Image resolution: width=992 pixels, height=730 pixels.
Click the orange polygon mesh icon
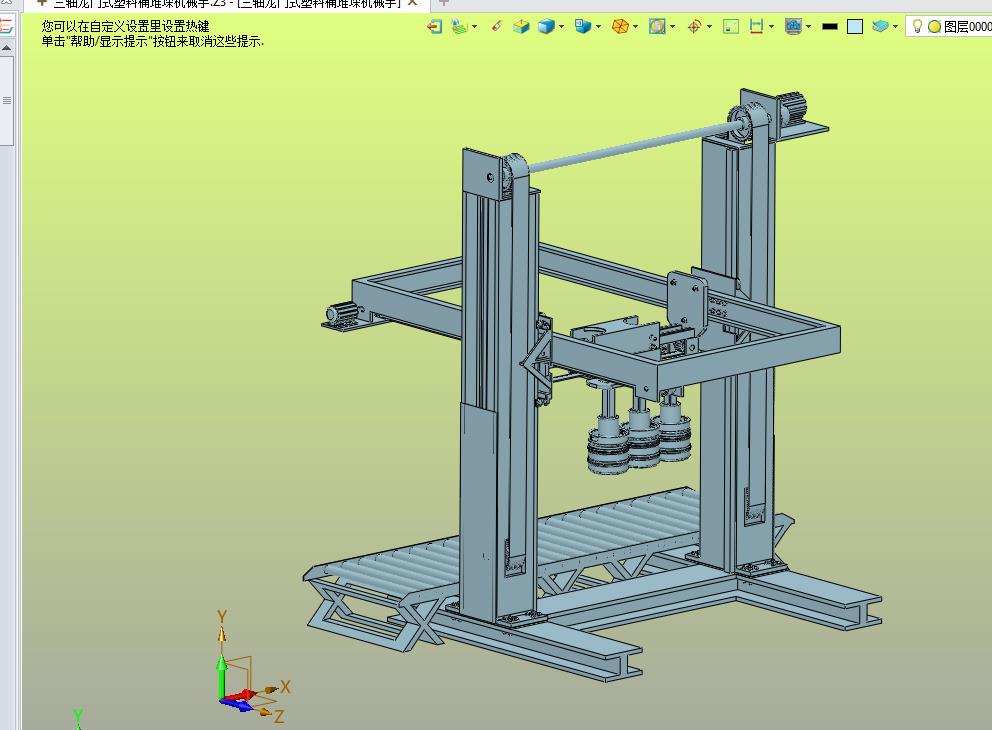(x=620, y=27)
